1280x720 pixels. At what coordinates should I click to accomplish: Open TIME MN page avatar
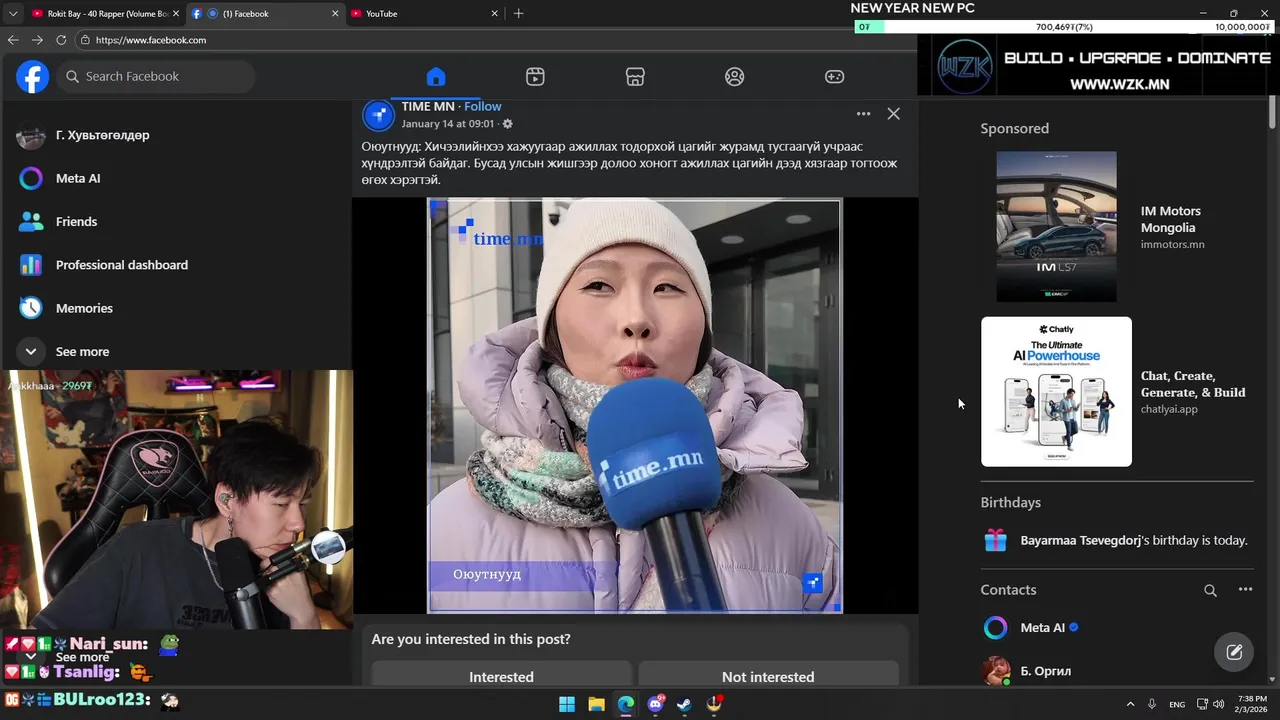(378, 116)
